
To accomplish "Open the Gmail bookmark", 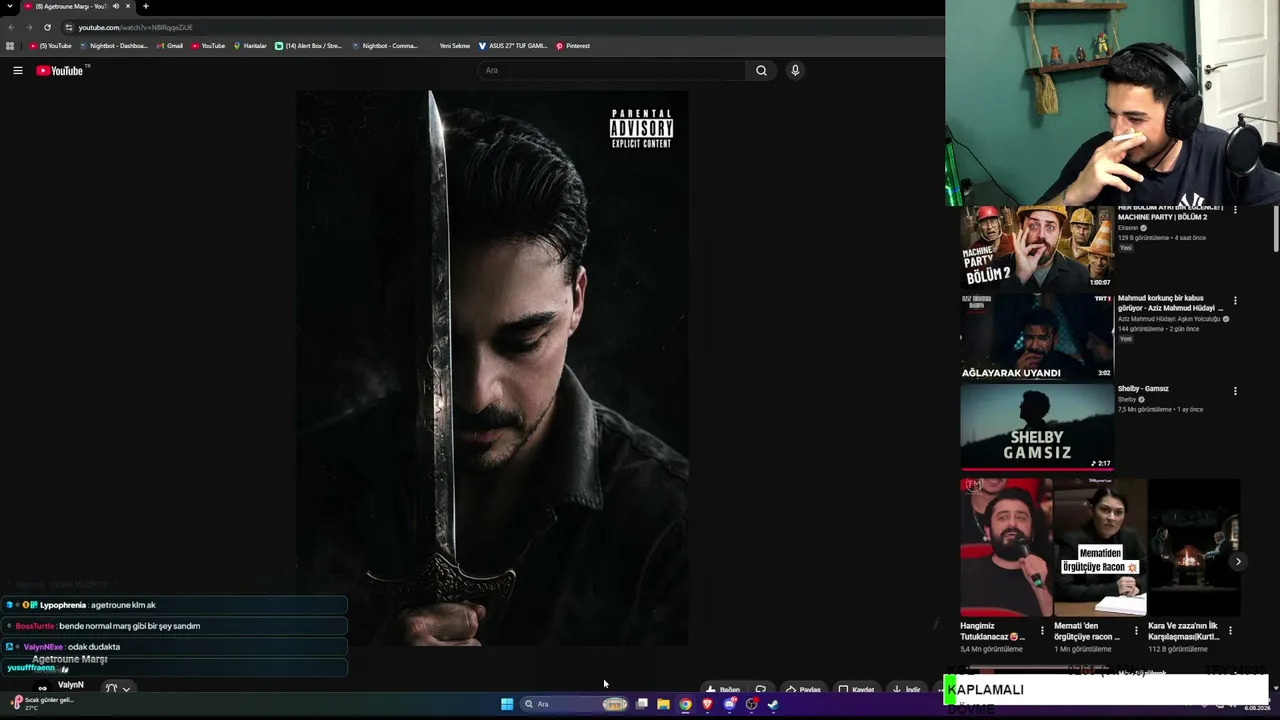I will coord(170,46).
